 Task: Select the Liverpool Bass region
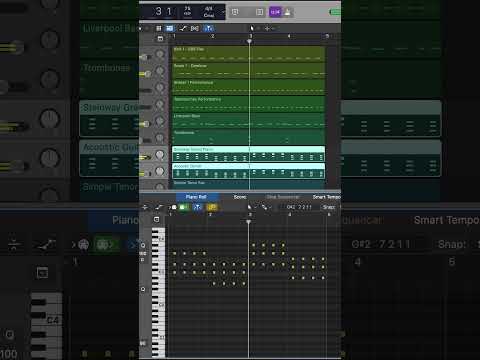point(249,121)
